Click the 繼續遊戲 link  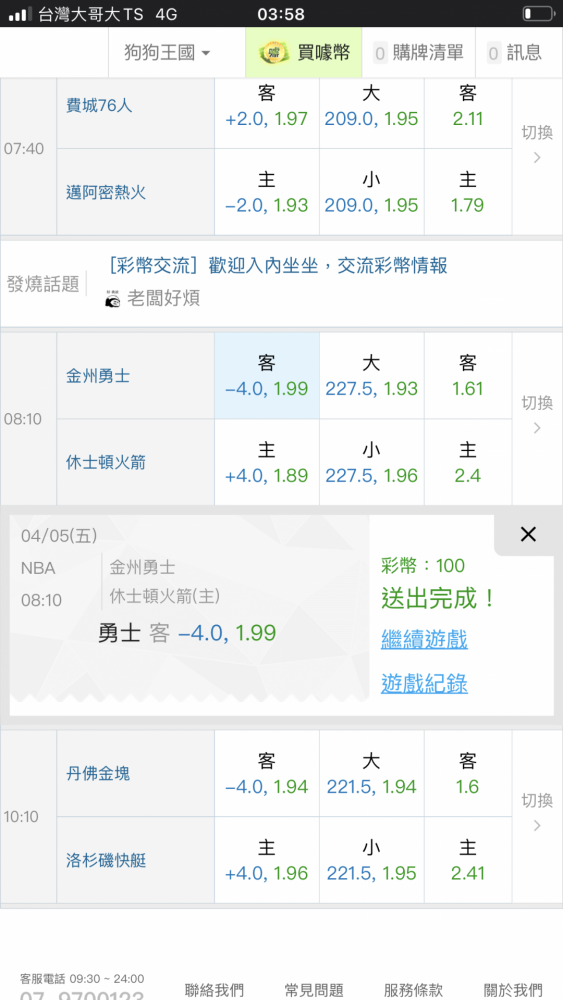[424, 638]
